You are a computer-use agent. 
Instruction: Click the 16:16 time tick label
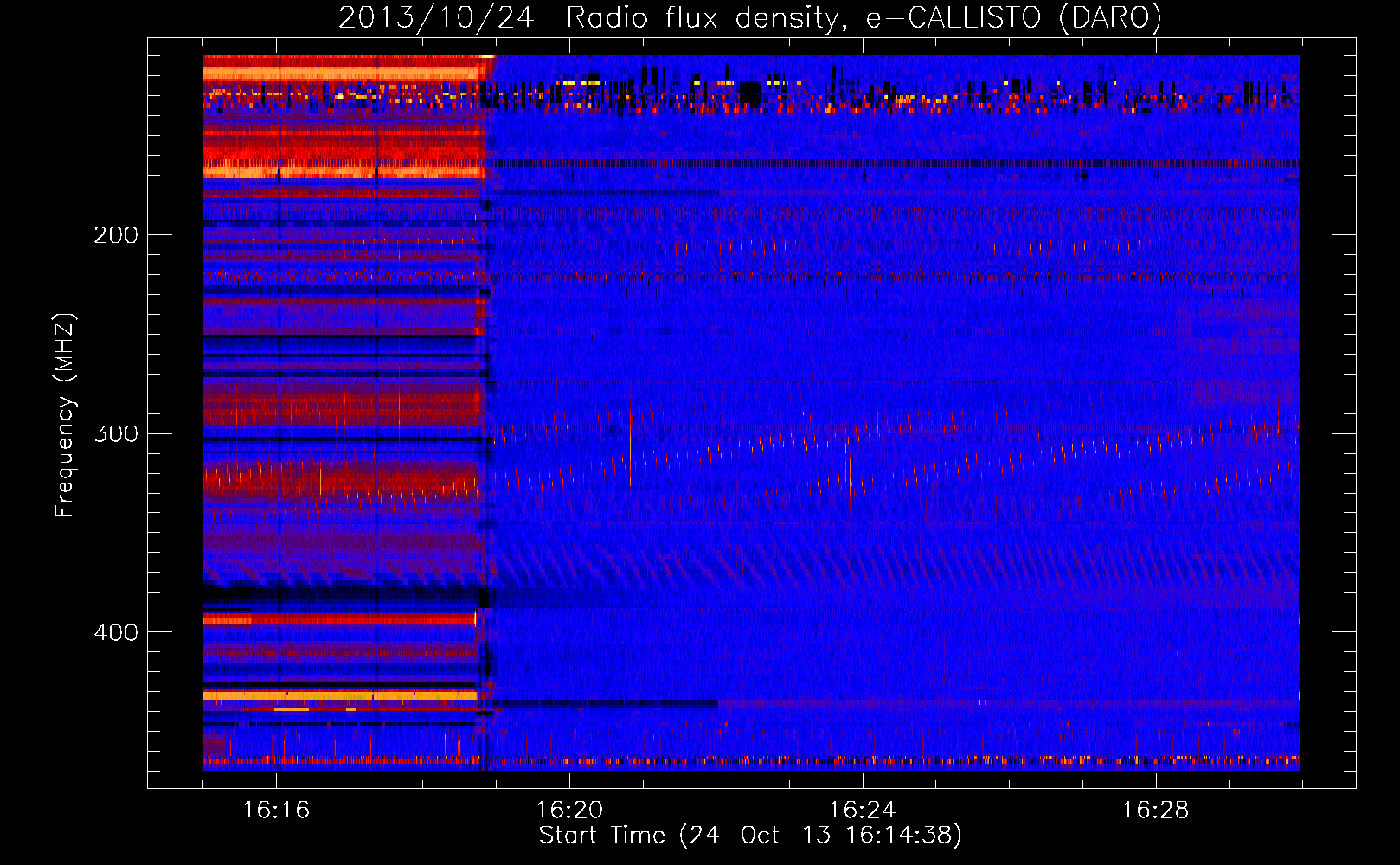click(276, 810)
